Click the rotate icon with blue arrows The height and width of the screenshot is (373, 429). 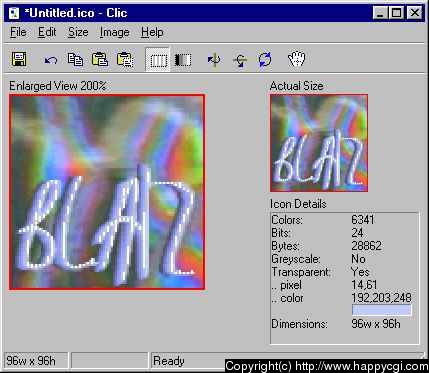[x=265, y=60]
